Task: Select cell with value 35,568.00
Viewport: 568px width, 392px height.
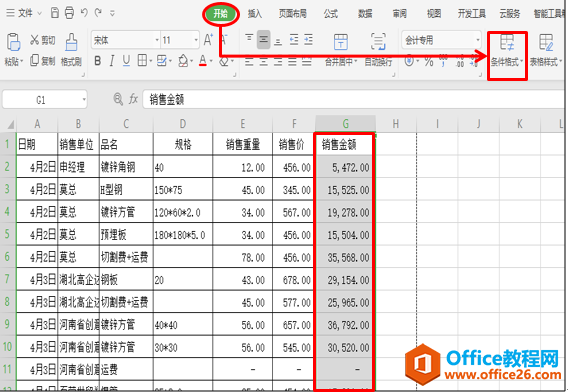Action: tap(344, 257)
